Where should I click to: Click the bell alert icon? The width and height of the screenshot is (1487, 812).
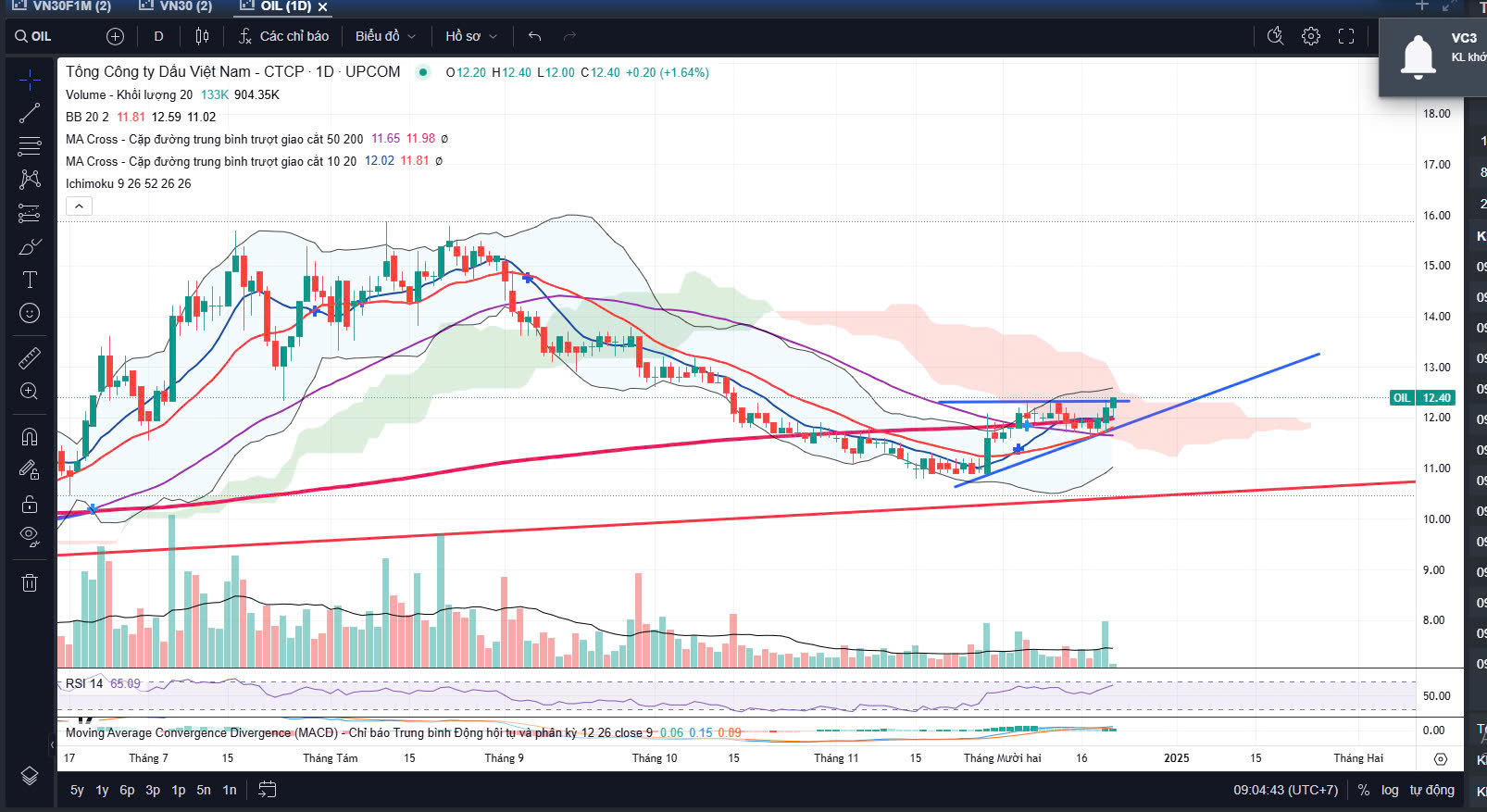pos(1418,57)
